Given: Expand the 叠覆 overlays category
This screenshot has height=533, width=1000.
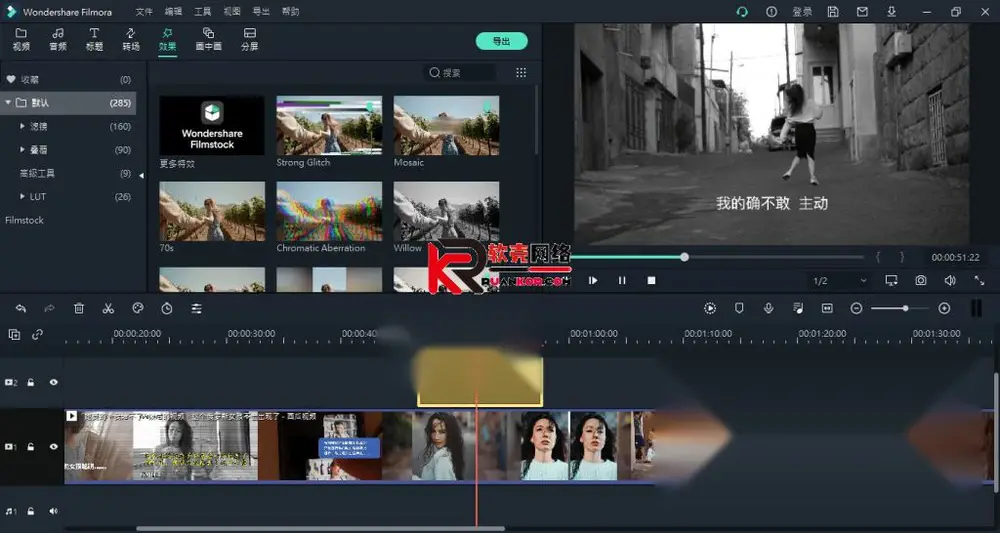Looking at the screenshot, I should point(23,150).
